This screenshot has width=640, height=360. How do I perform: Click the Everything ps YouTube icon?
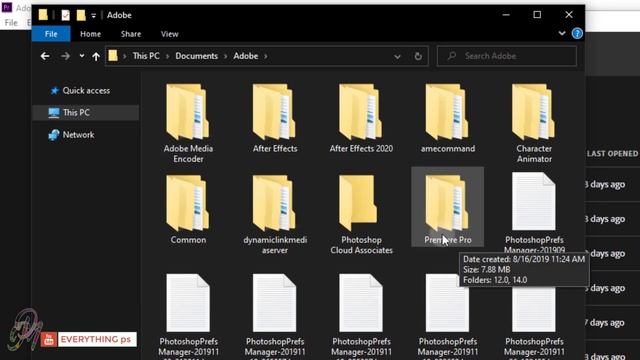click(x=48, y=340)
